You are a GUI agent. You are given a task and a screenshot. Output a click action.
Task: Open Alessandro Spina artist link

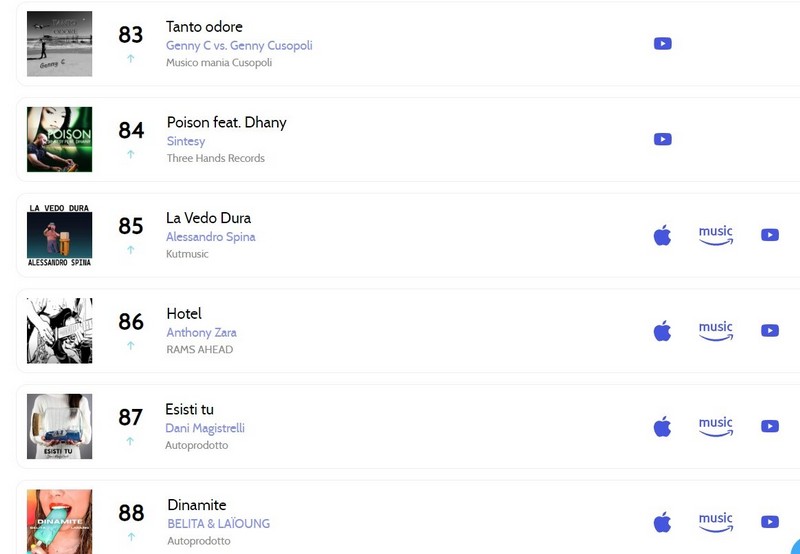[210, 237]
